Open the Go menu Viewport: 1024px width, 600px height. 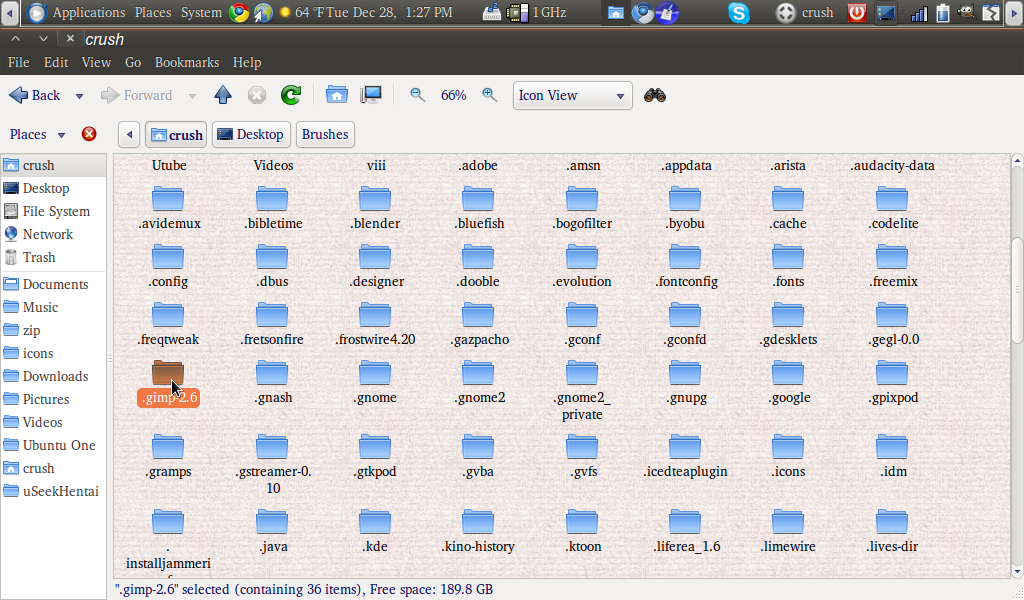(x=133, y=62)
